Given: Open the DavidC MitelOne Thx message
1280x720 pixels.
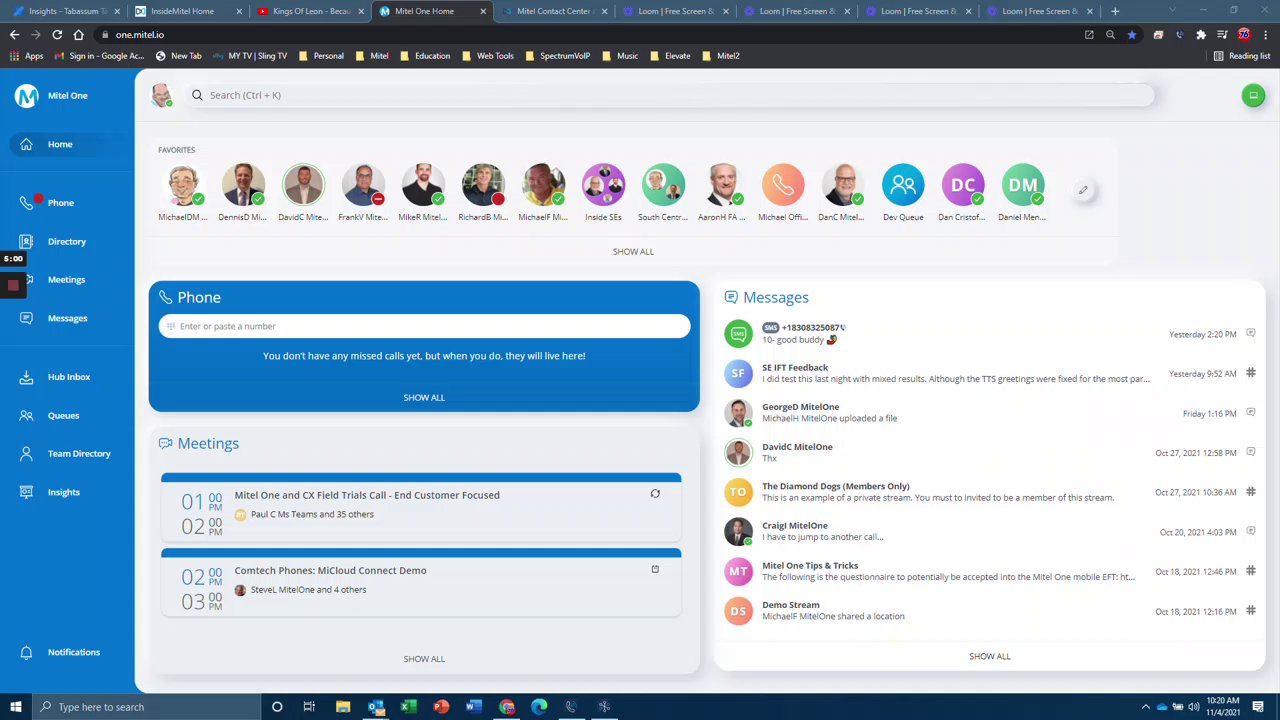Looking at the screenshot, I should pos(990,453).
